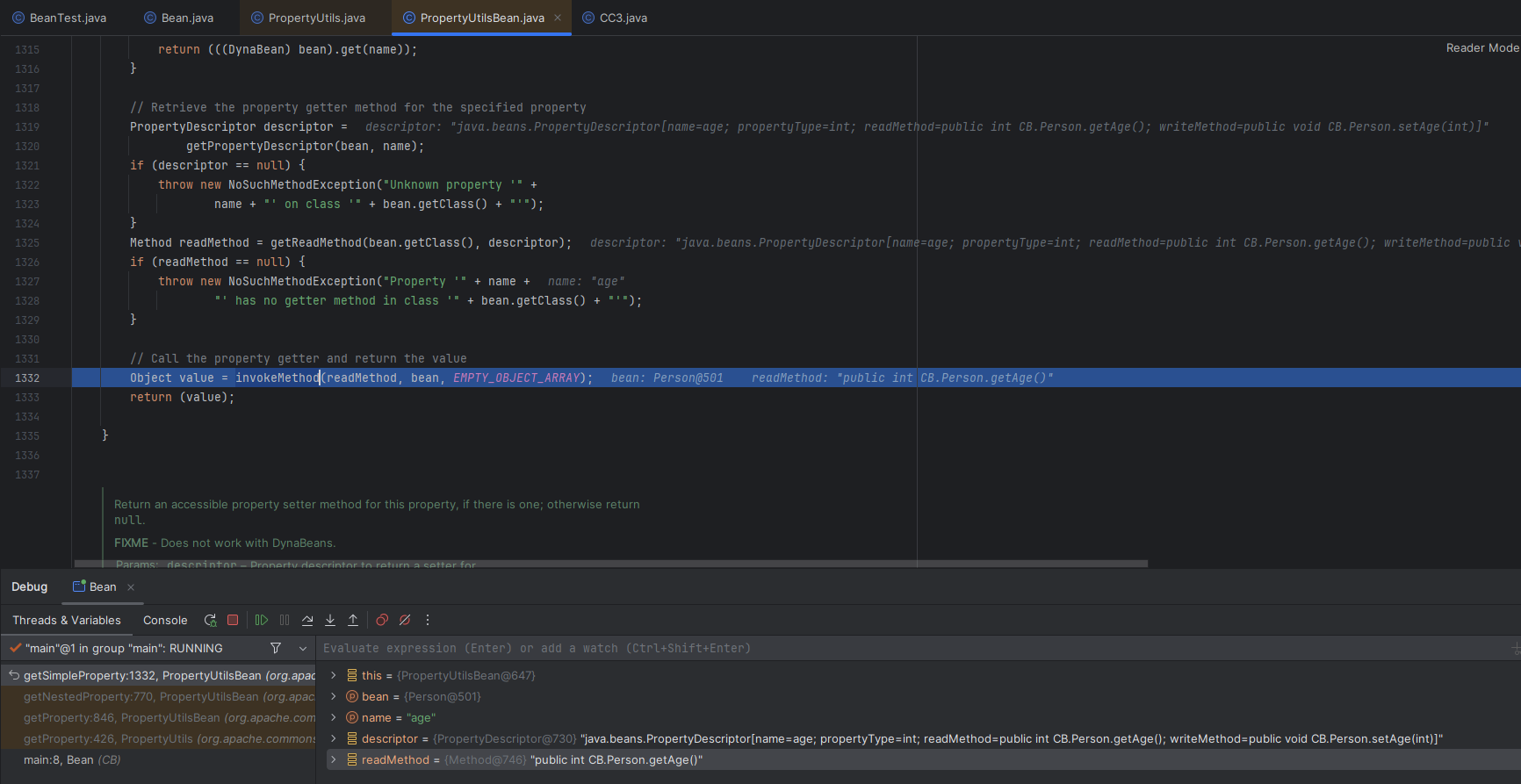Image resolution: width=1521 pixels, height=784 pixels.
Task: Step into the method
Action: tap(330, 620)
